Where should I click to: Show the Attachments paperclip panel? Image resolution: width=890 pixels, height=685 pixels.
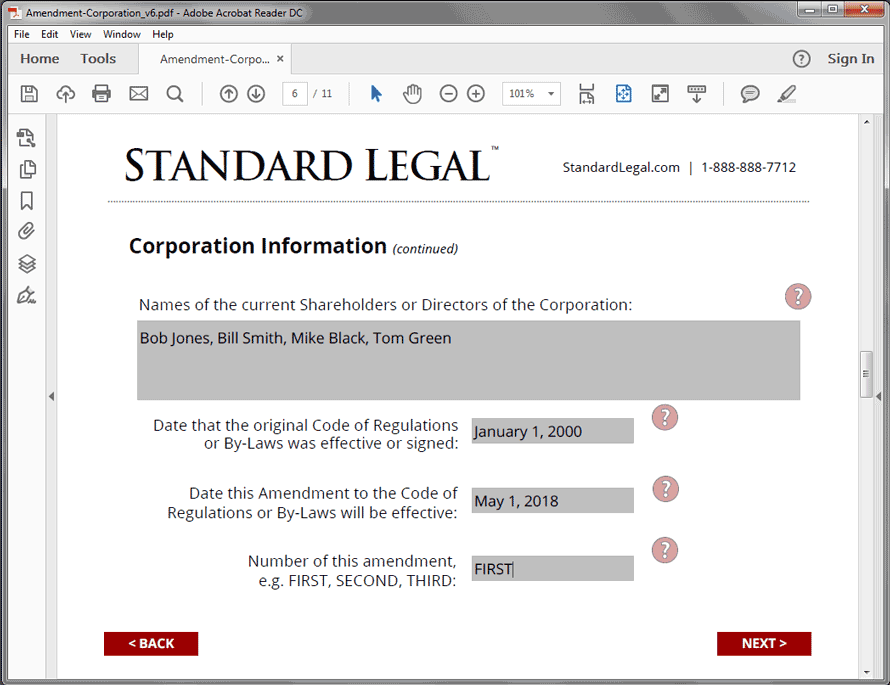point(27,231)
